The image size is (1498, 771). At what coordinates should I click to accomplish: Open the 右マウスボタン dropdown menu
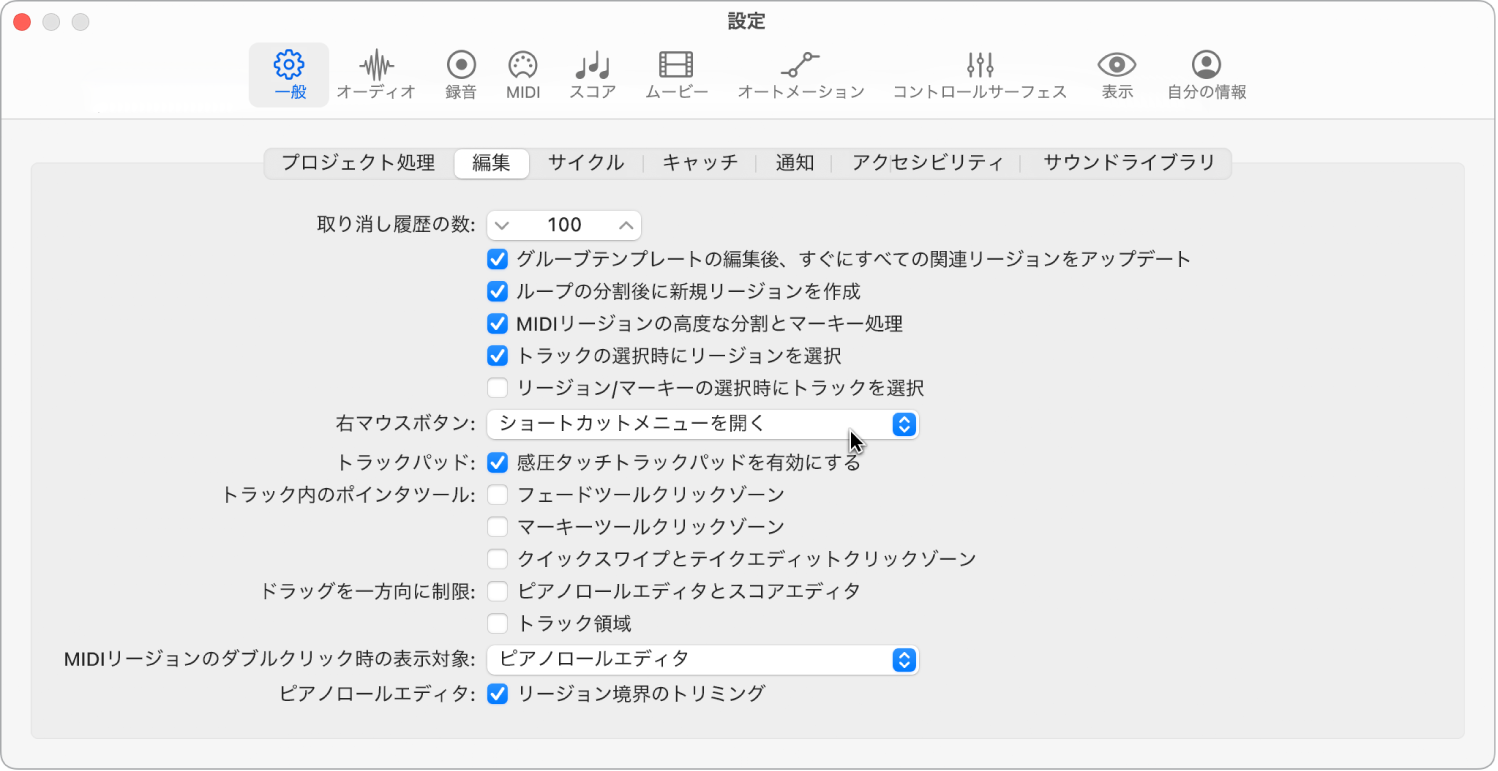tap(702, 424)
